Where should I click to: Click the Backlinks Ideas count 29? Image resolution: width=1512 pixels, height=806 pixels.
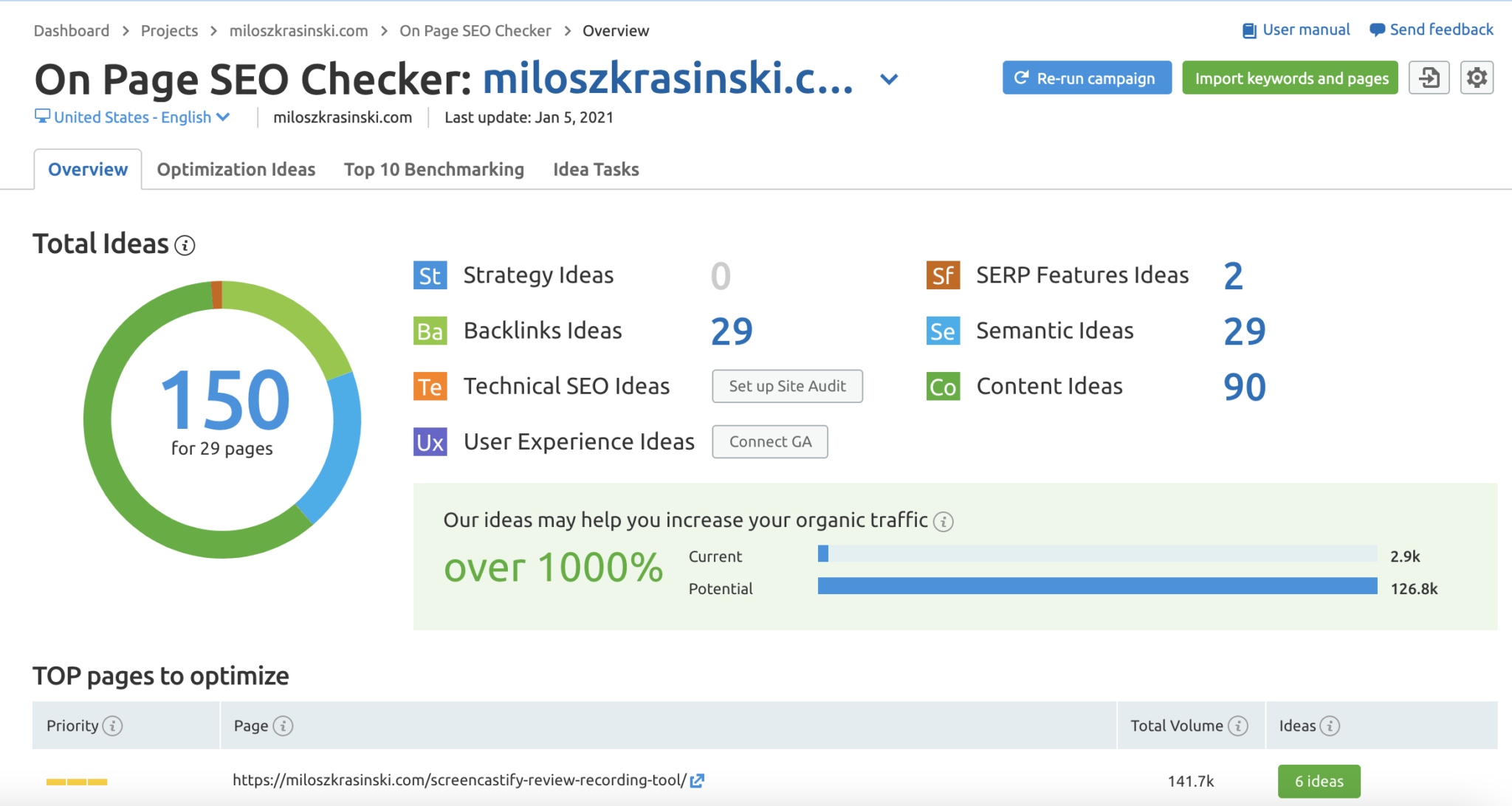tap(732, 331)
